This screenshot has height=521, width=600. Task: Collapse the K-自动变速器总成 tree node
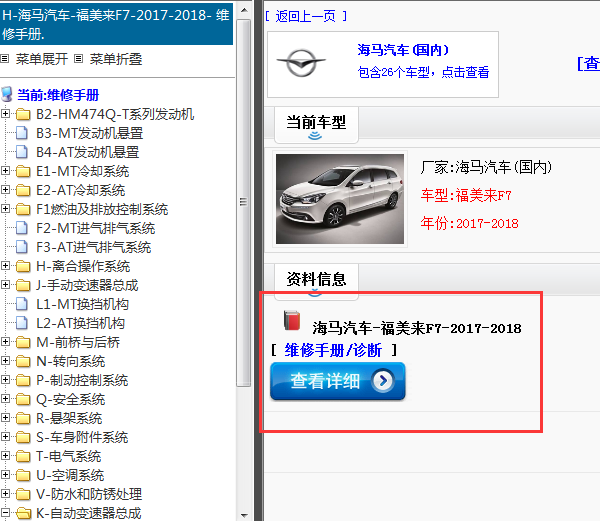tap(5, 513)
